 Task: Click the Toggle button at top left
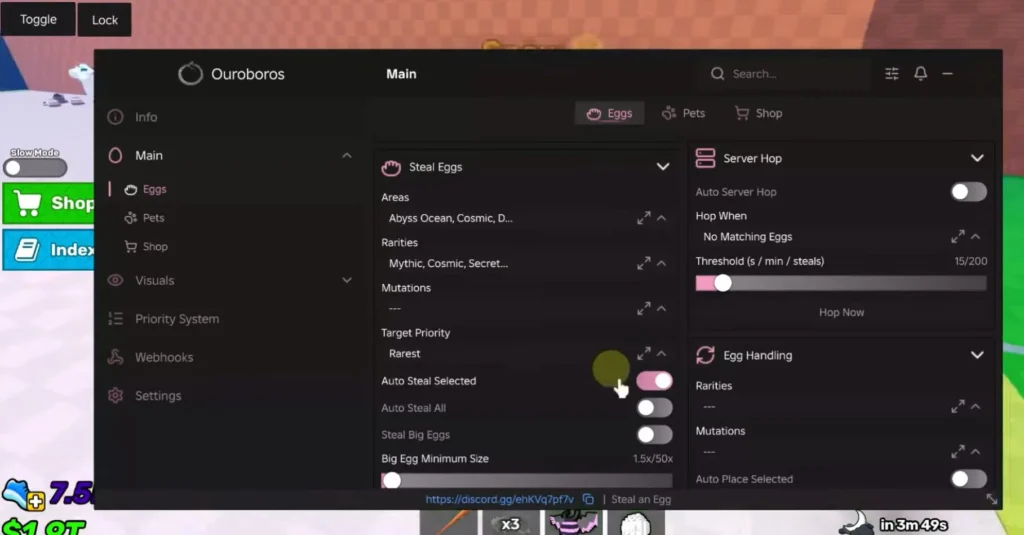tap(38, 20)
